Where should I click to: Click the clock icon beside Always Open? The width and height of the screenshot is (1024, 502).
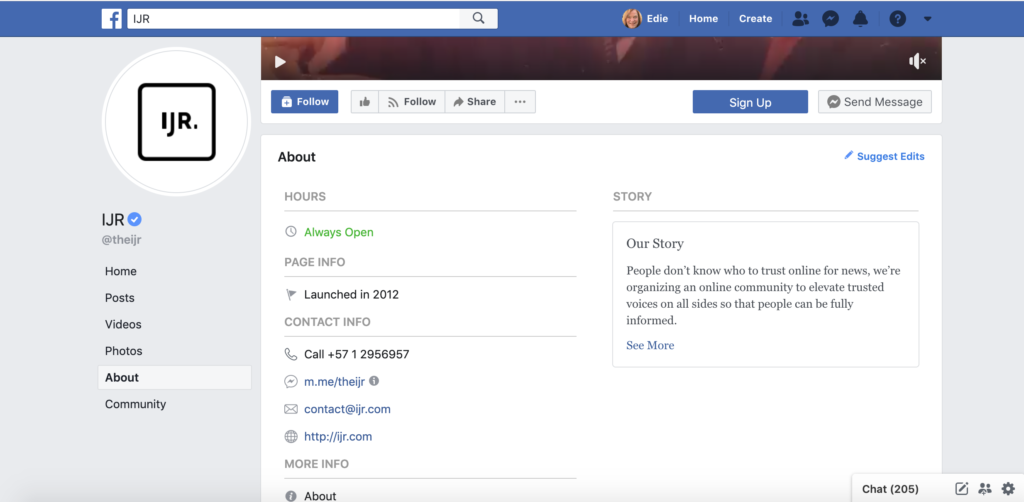click(x=291, y=232)
